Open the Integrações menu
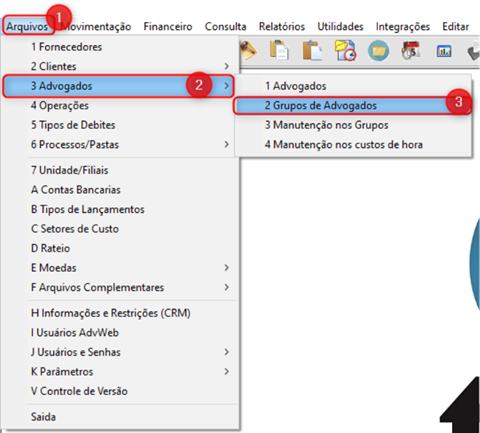This screenshot has height=433, width=480. 403,26
